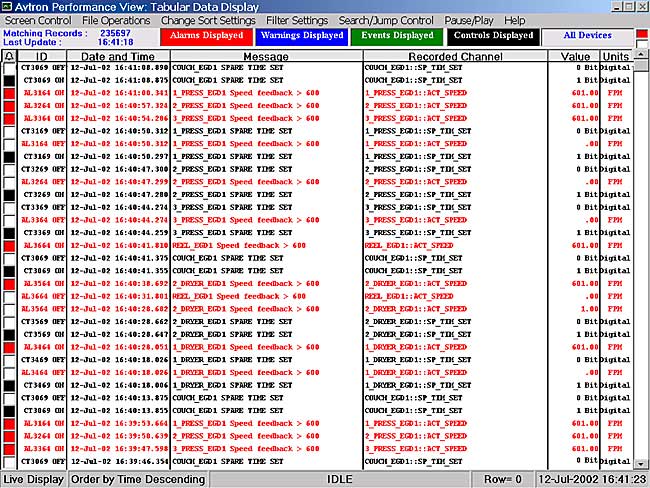
Task: Click the application icon in the title bar
Action: click(7, 6)
